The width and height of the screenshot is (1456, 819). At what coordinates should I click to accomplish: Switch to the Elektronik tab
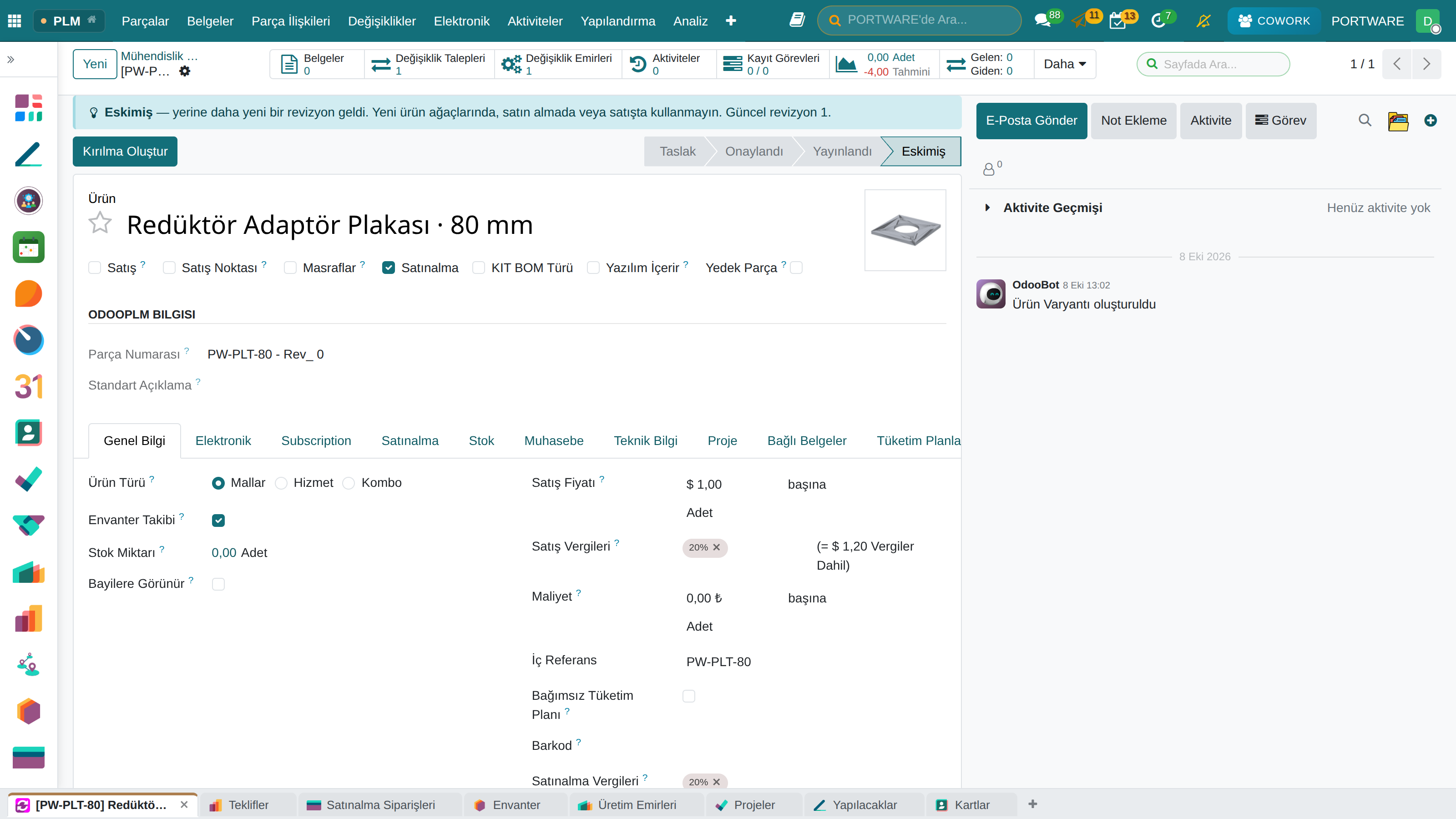pyautogui.click(x=222, y=441)
